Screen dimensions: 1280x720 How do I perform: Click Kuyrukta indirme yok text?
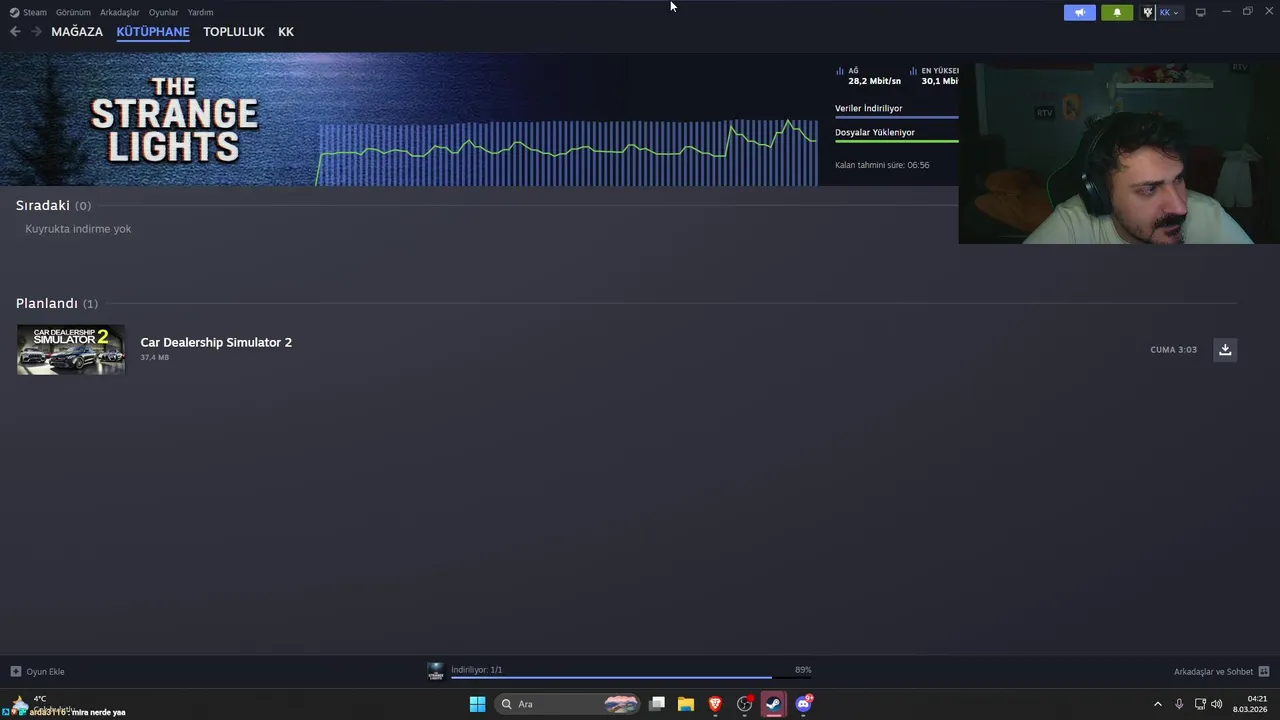click(78, 229)
